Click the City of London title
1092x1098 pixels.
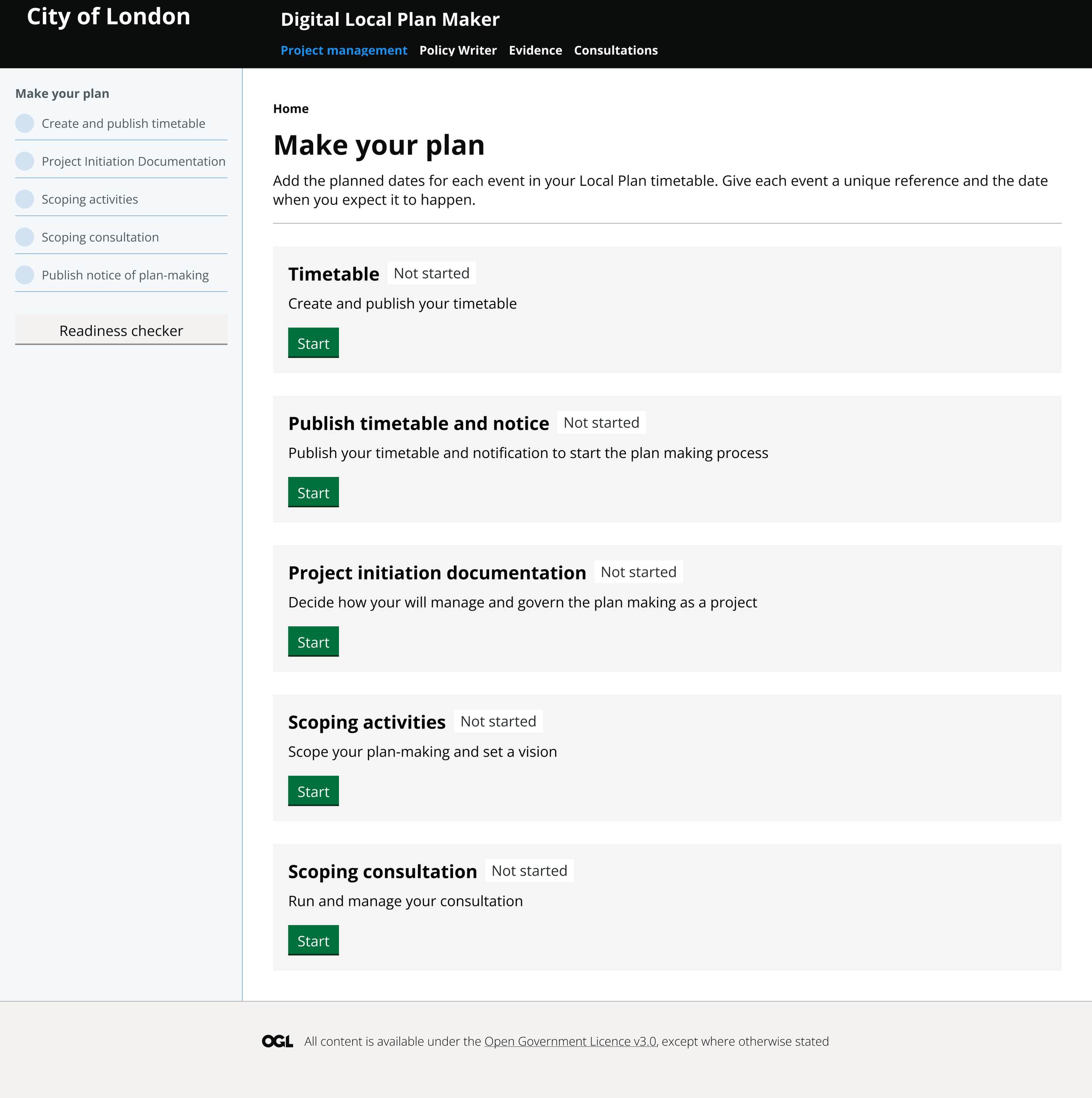pyautogui.click(x=109, y=17)
